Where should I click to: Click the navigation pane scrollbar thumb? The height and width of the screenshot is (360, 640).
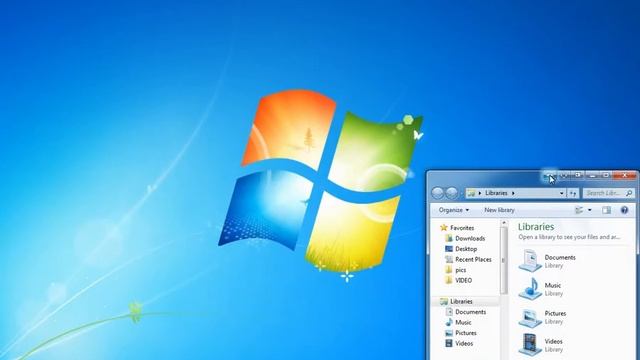[x=504, y=260]
